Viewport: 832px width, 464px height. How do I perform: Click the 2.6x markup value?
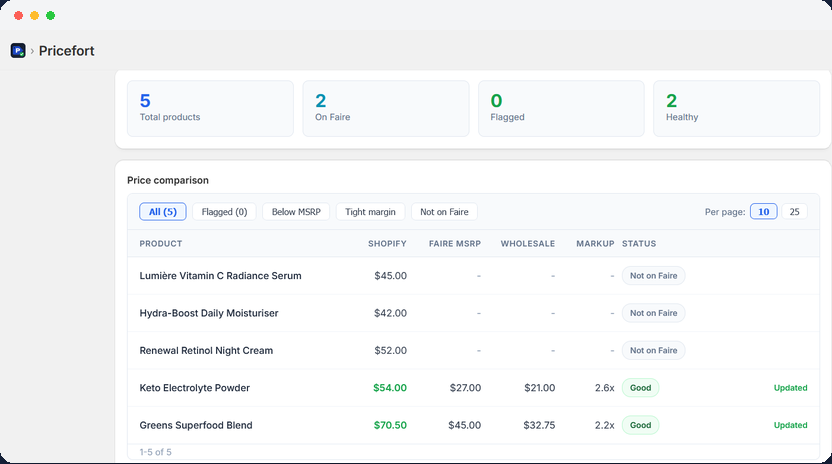604,388
